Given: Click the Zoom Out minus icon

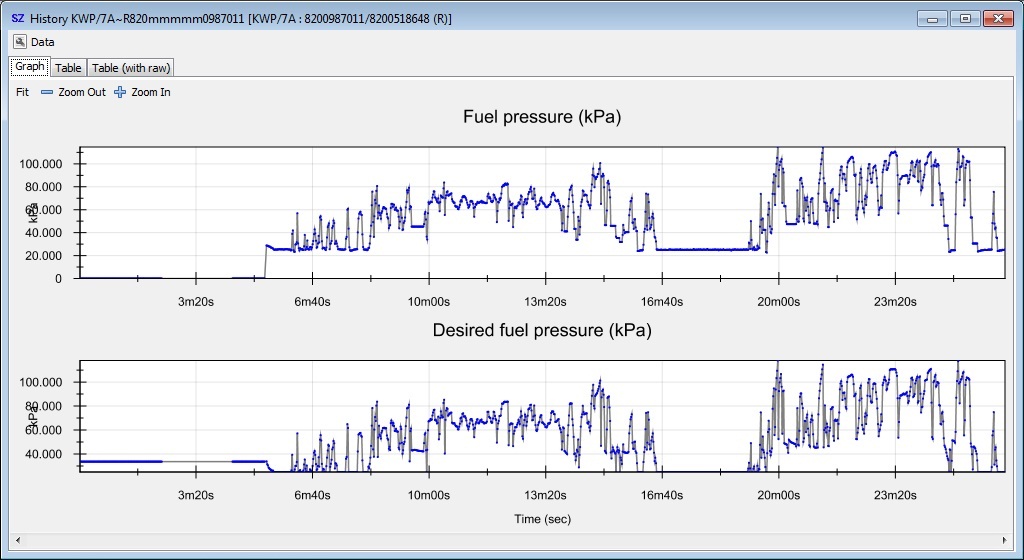Looking at the screenshot, I should pyautogui.click(x=47, y=93).
